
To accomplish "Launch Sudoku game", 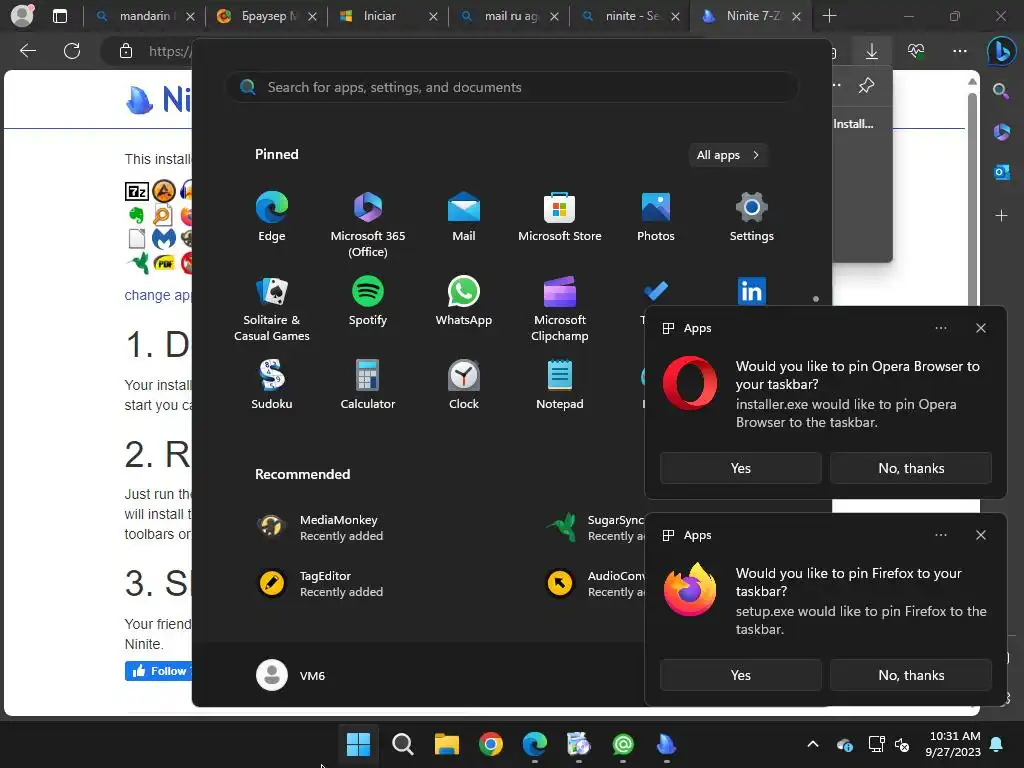I will coord(272,385).
